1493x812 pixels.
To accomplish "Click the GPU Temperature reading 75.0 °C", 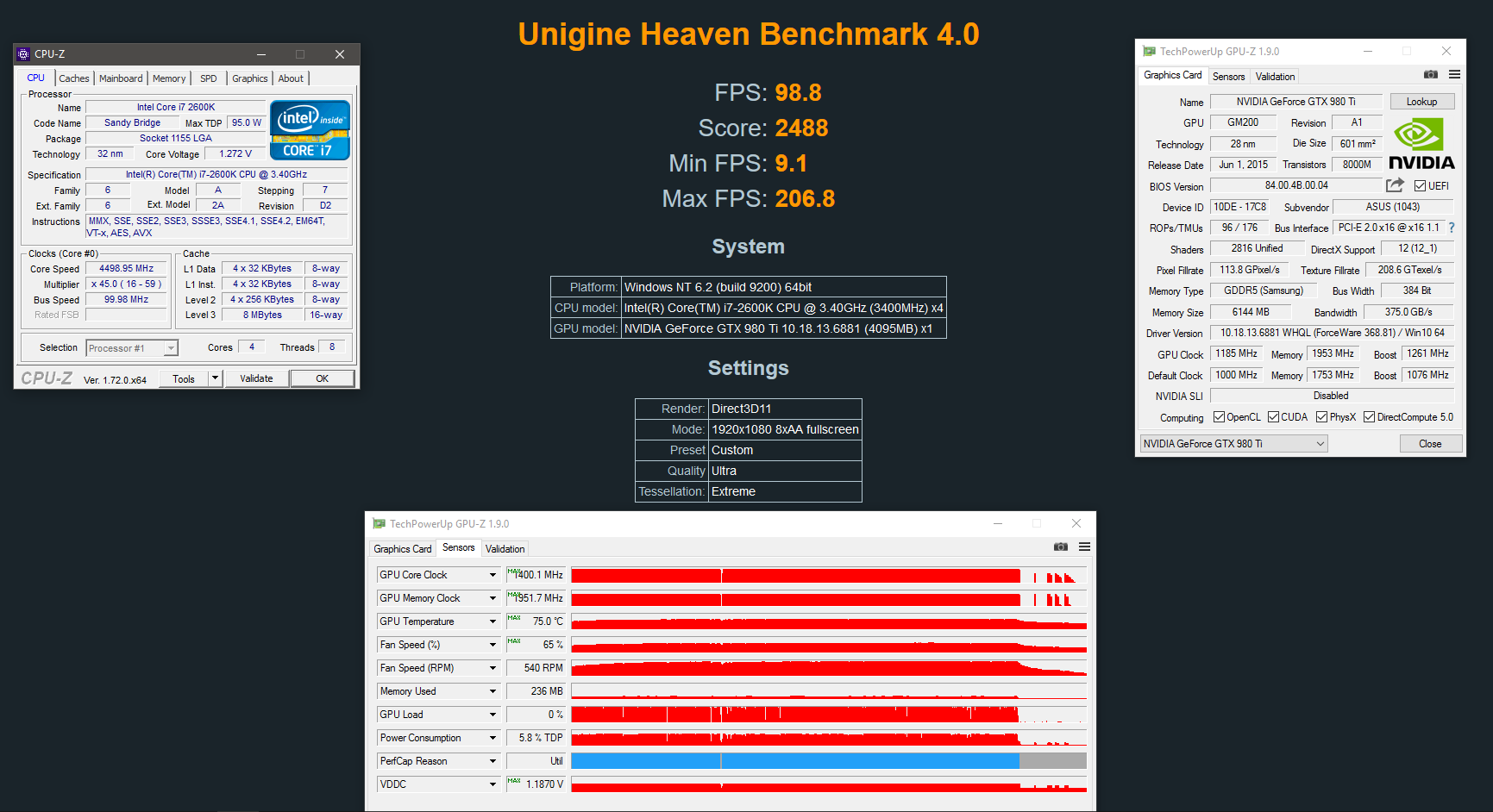I will [x=536, y=621].
